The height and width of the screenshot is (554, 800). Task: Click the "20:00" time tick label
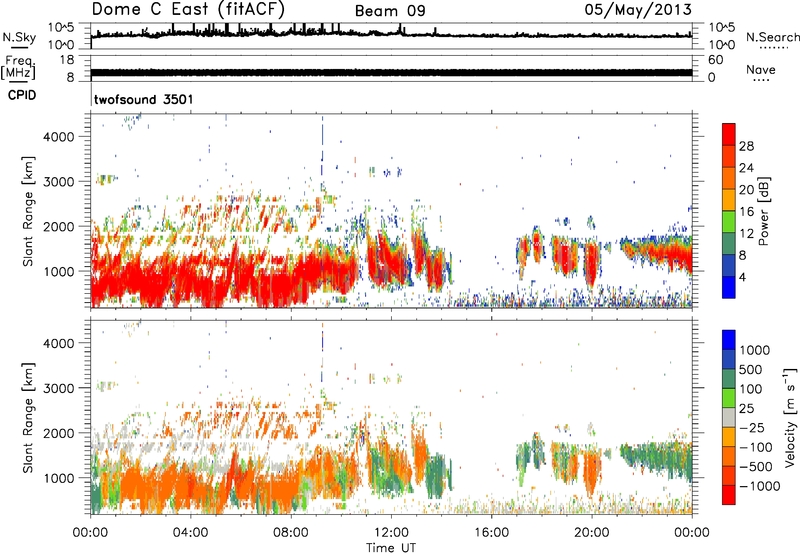point(591,533)
